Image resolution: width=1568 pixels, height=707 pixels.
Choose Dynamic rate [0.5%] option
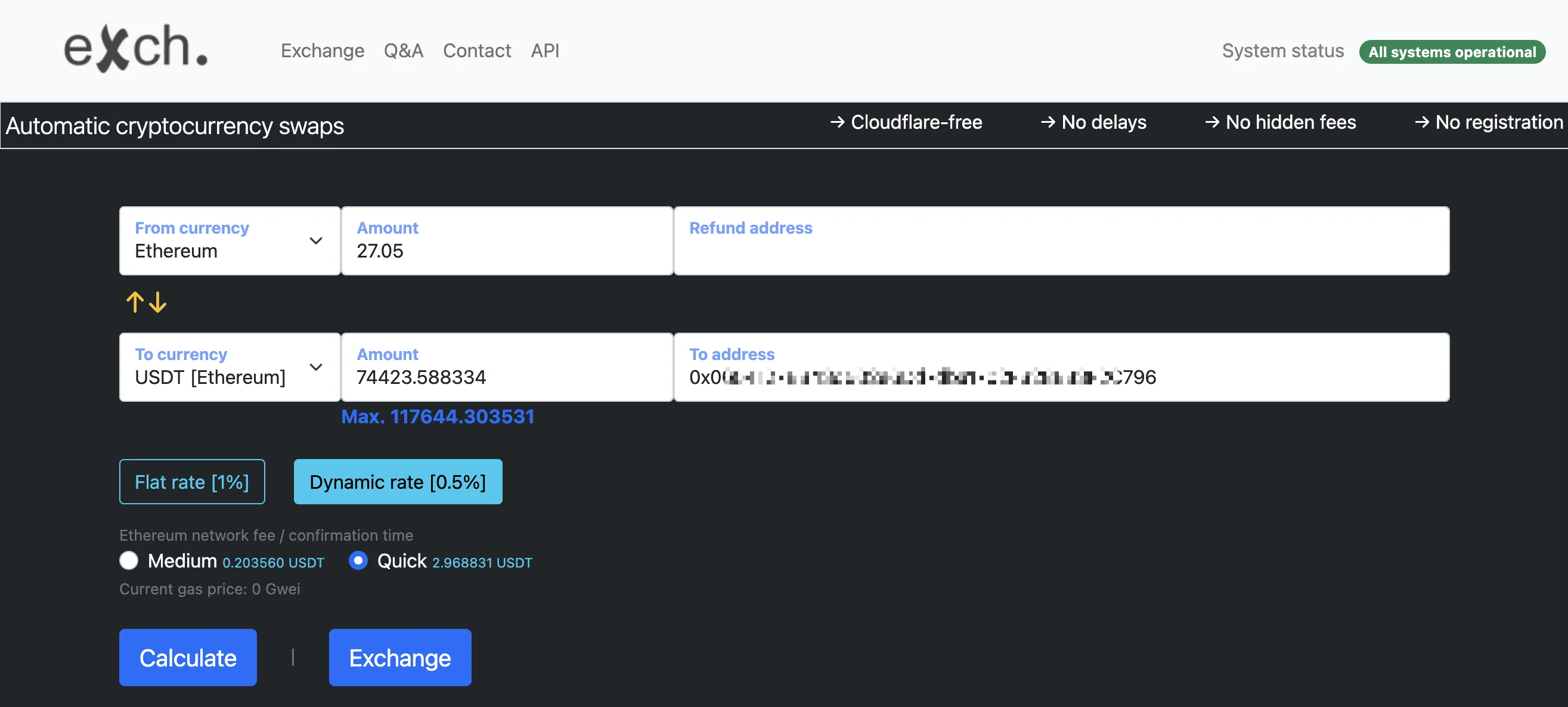pyautogui.click(x=398, y=481)
